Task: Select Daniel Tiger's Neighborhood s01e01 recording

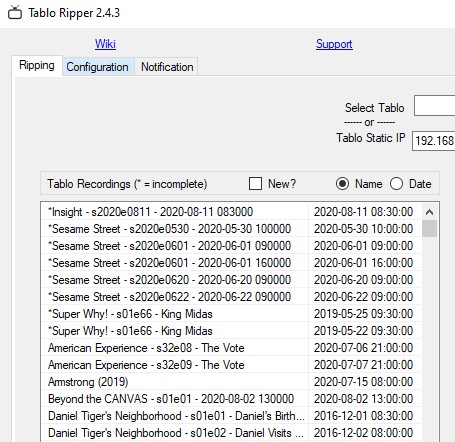Action: (x=231, y=416)
